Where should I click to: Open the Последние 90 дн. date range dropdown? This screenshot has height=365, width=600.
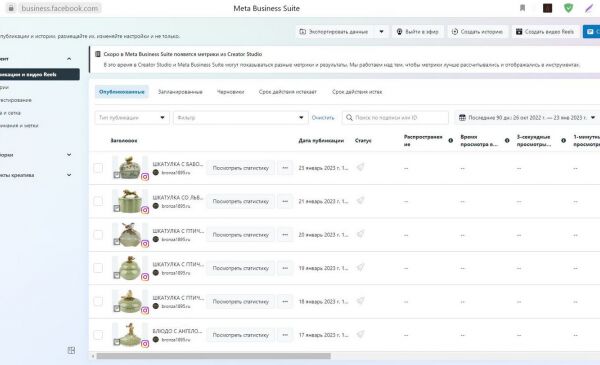pyautogui.click(x=527, y=117)
